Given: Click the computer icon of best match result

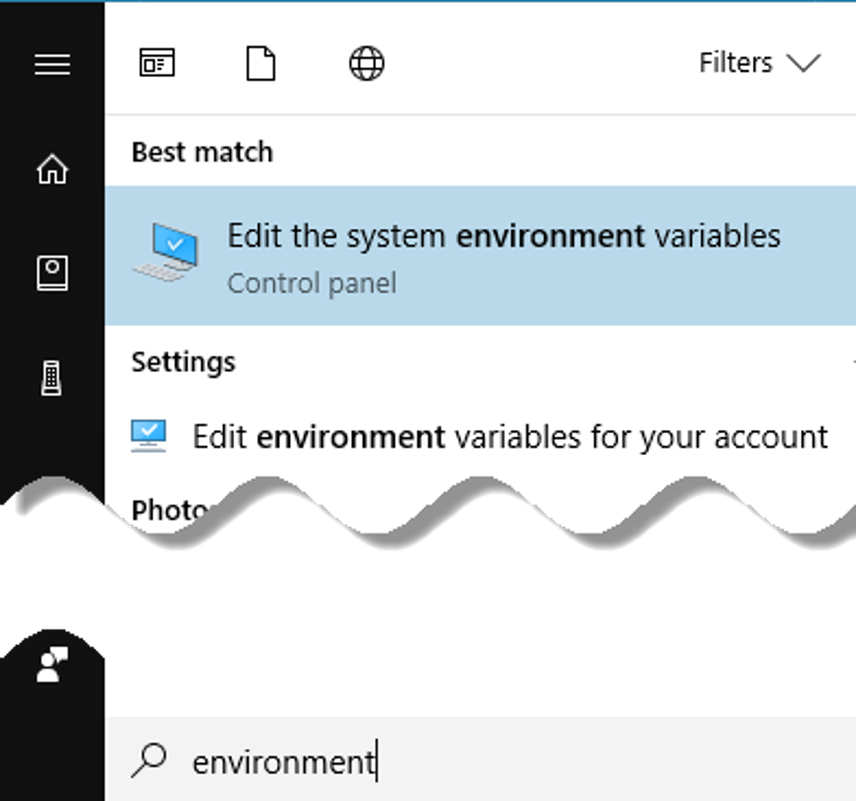Looking at the screenshot, I should point(164,252).
